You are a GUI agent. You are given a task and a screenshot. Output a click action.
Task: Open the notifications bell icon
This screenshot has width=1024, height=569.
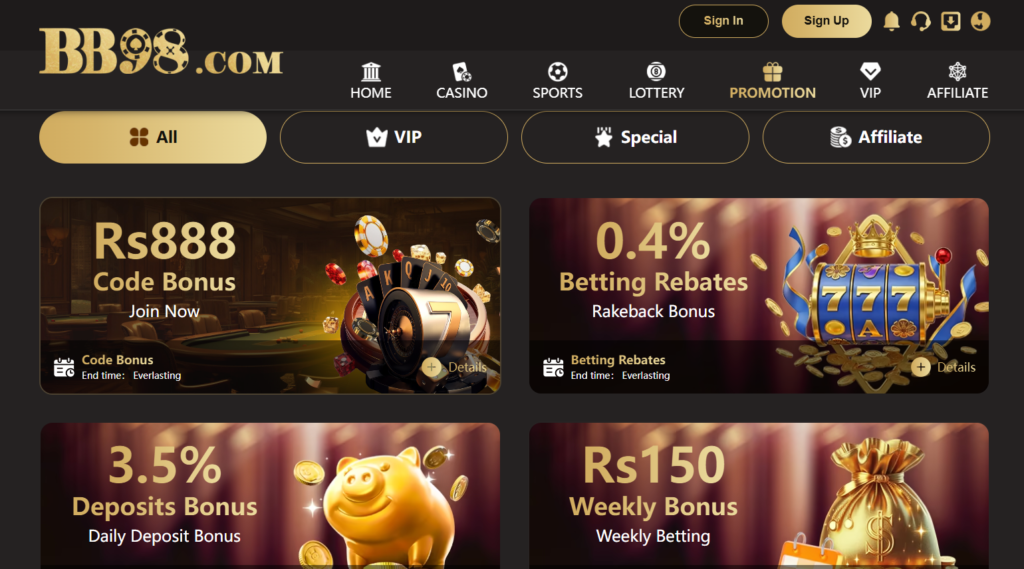891,21
